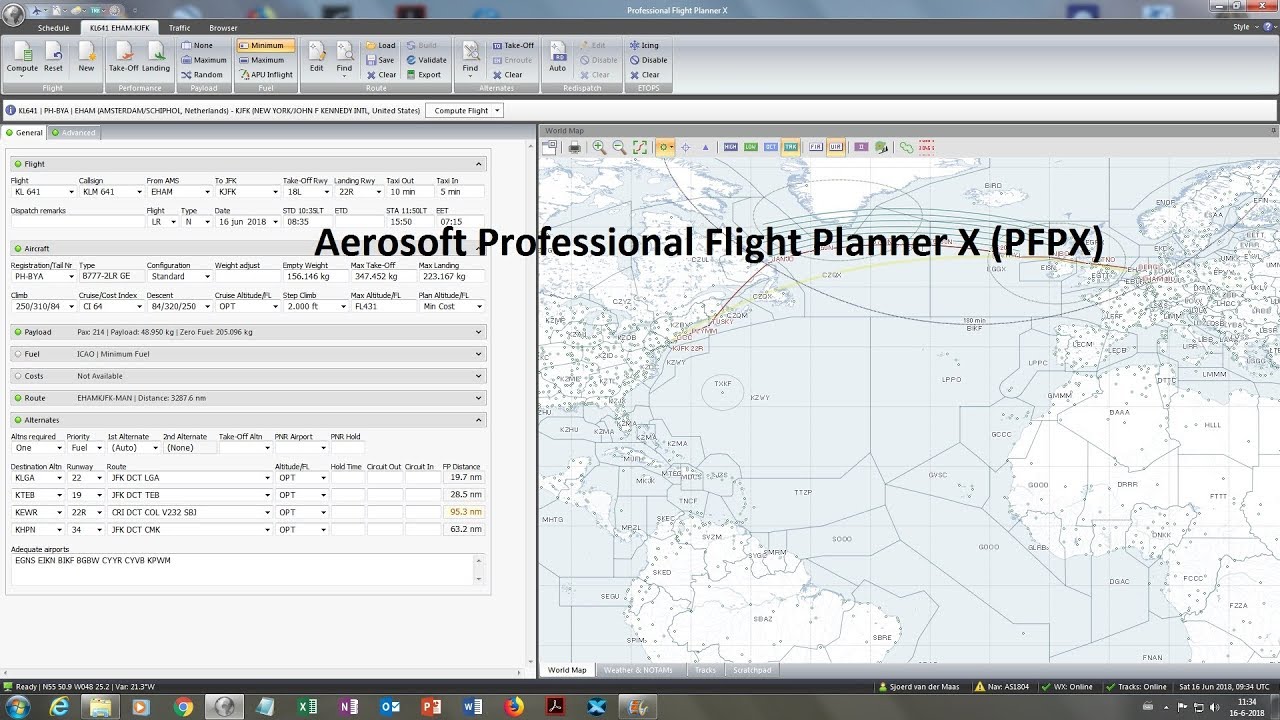This screenshot has width=1280, height=720.
Task: Toggle OCT tracks map layer
Action: [x=770, y=147]
